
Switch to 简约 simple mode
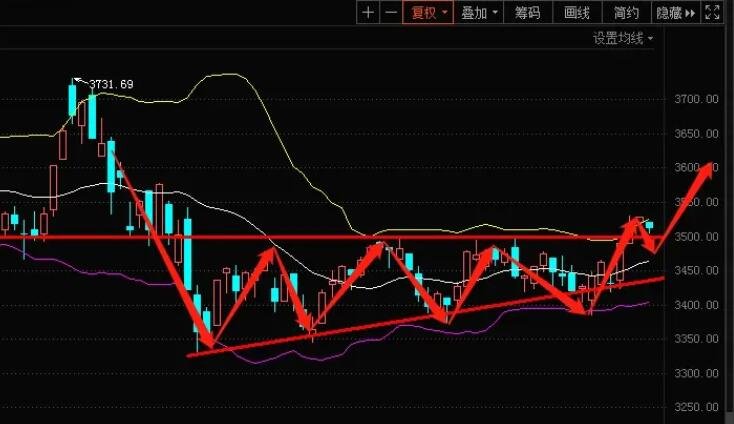point(626,12)
